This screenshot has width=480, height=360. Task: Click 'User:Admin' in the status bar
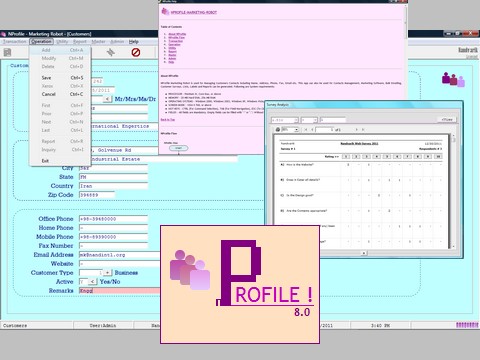(x=103, y=325)
